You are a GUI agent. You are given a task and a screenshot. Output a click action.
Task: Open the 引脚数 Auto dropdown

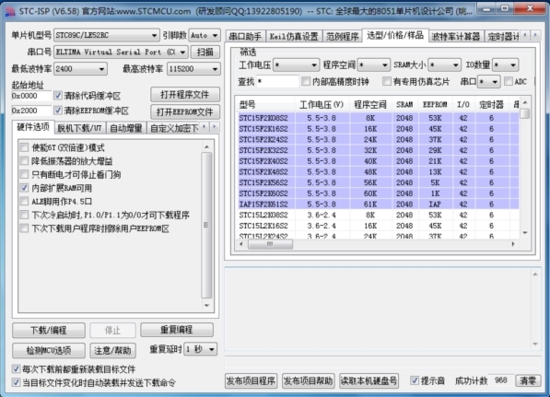pyautogui.click(x=204, y=35)
